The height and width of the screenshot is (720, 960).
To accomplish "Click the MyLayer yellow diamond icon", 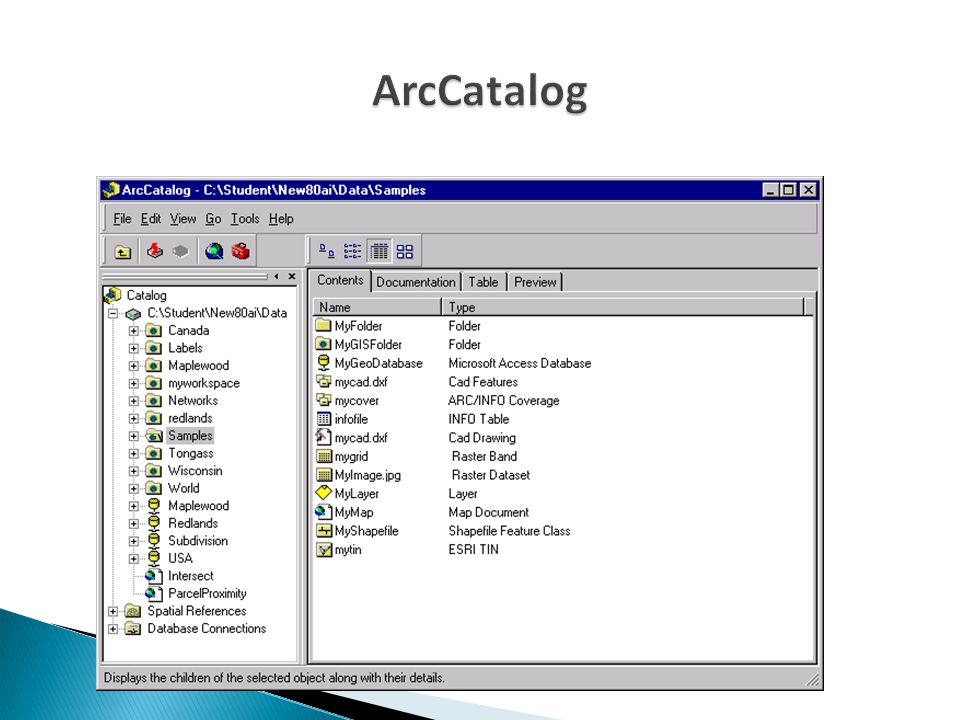I will click(323, 492).
